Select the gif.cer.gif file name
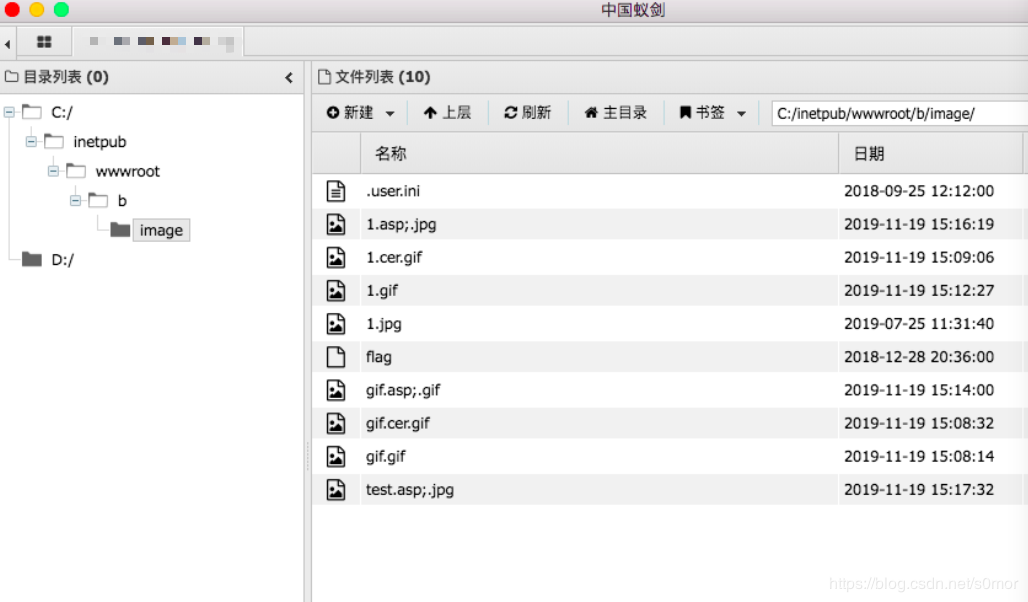The width and height of the screenshot is (1028, 602). (x=398, y=423)
